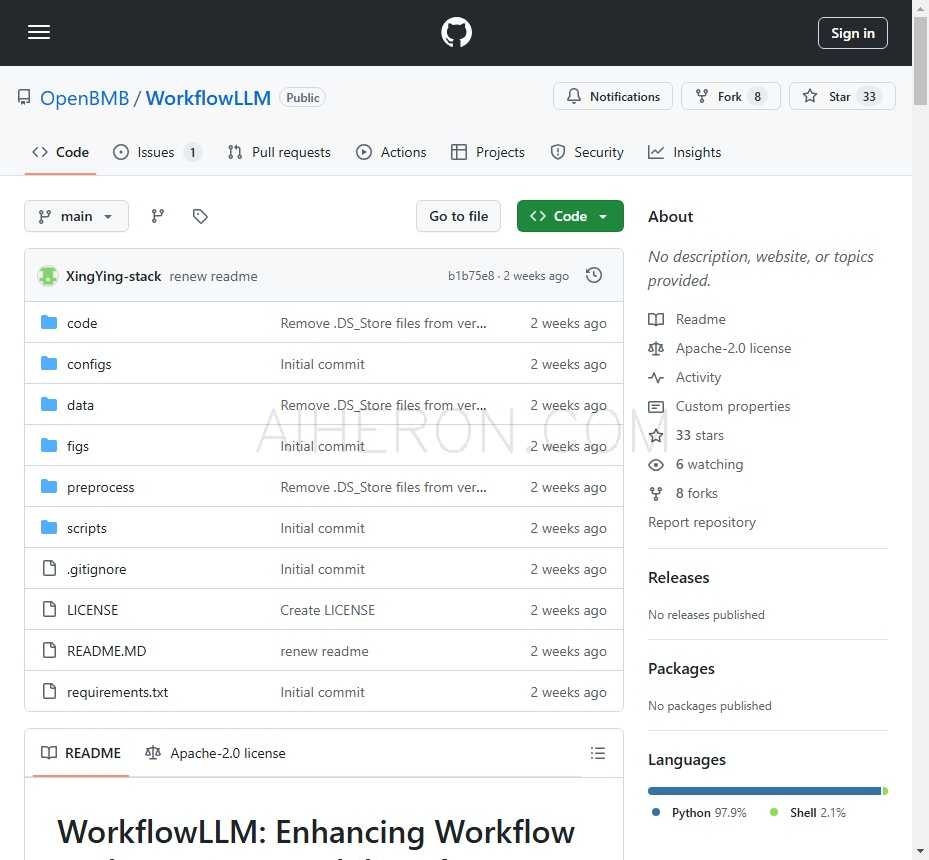
Task: Click the LICENSE file icon
Action: [x=50, y=609]
